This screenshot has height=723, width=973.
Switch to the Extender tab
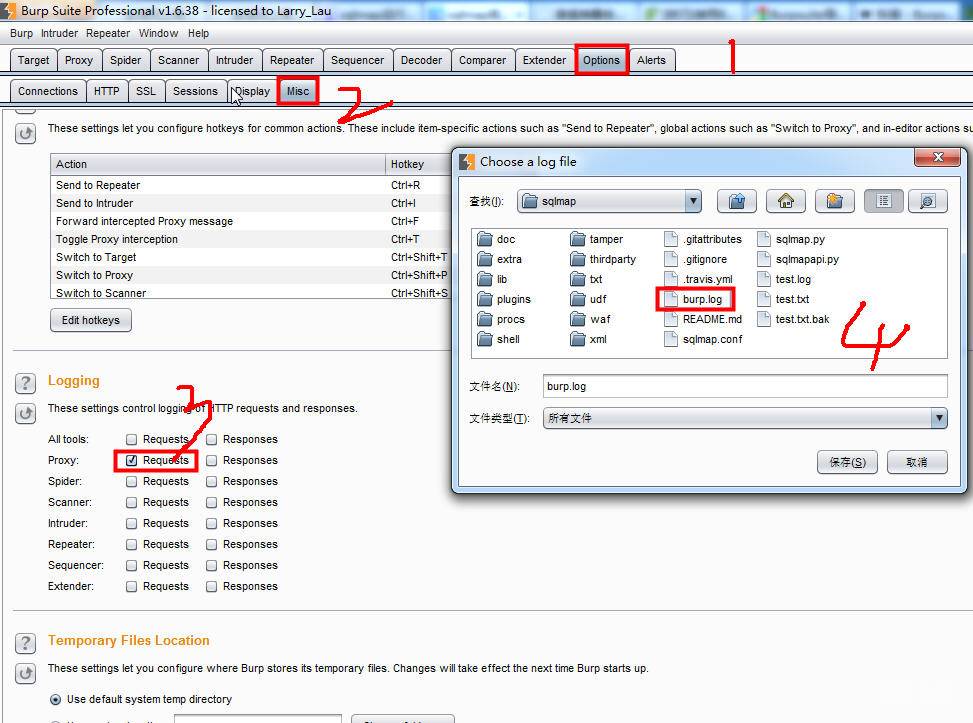point(544,60)
